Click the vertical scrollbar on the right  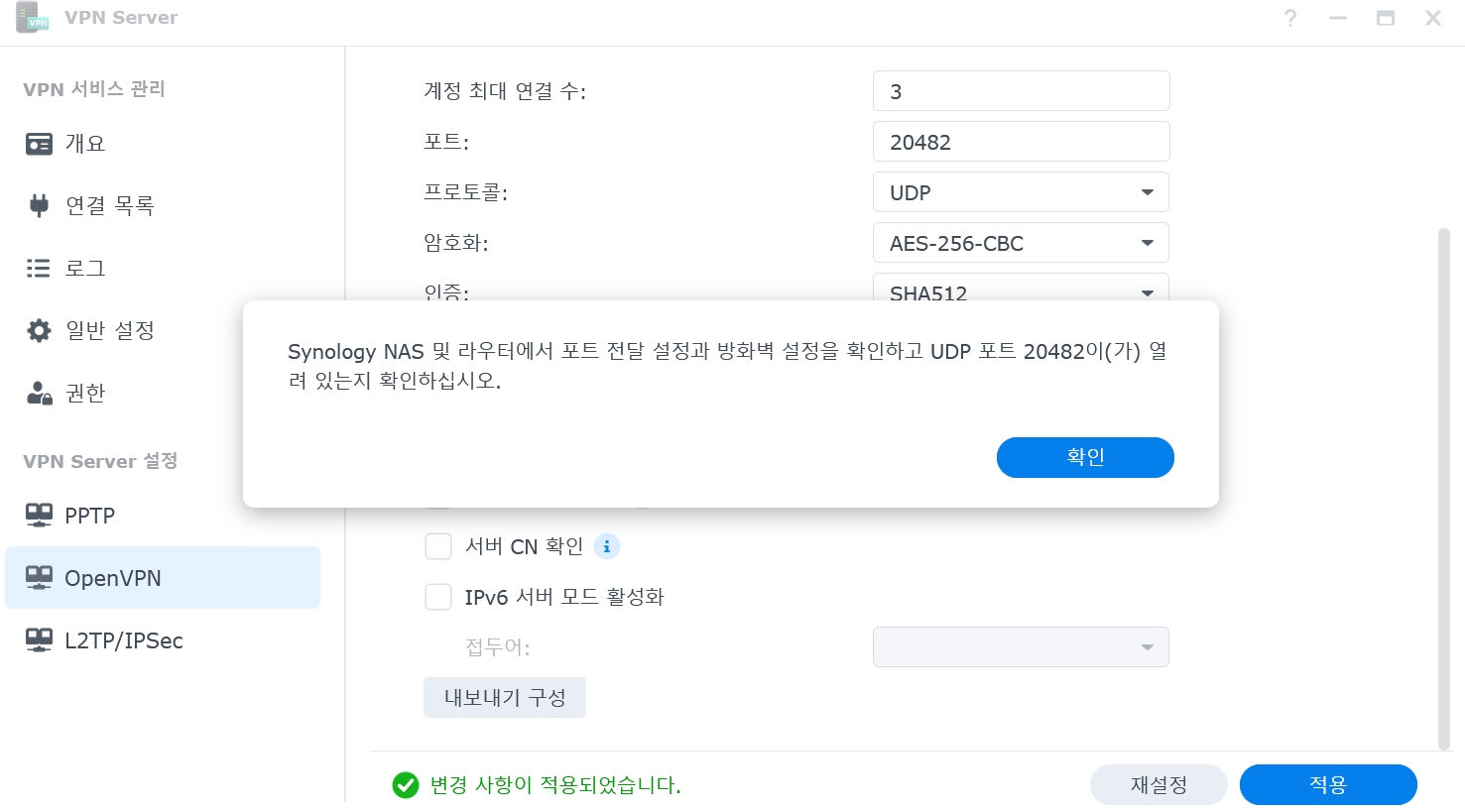1444,490
